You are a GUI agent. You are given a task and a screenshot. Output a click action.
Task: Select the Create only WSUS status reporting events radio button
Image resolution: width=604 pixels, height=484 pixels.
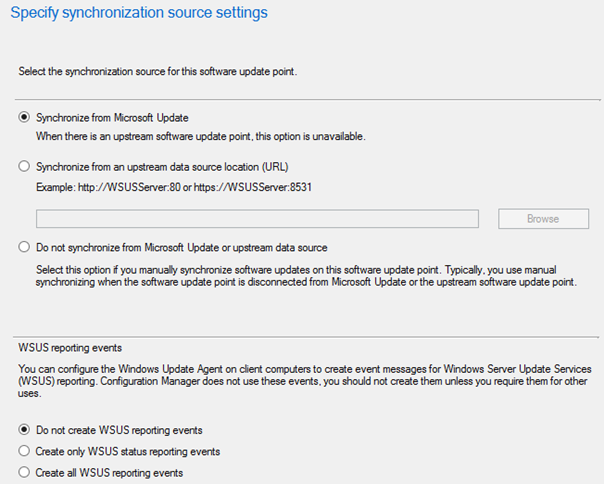tap(24, 451)
